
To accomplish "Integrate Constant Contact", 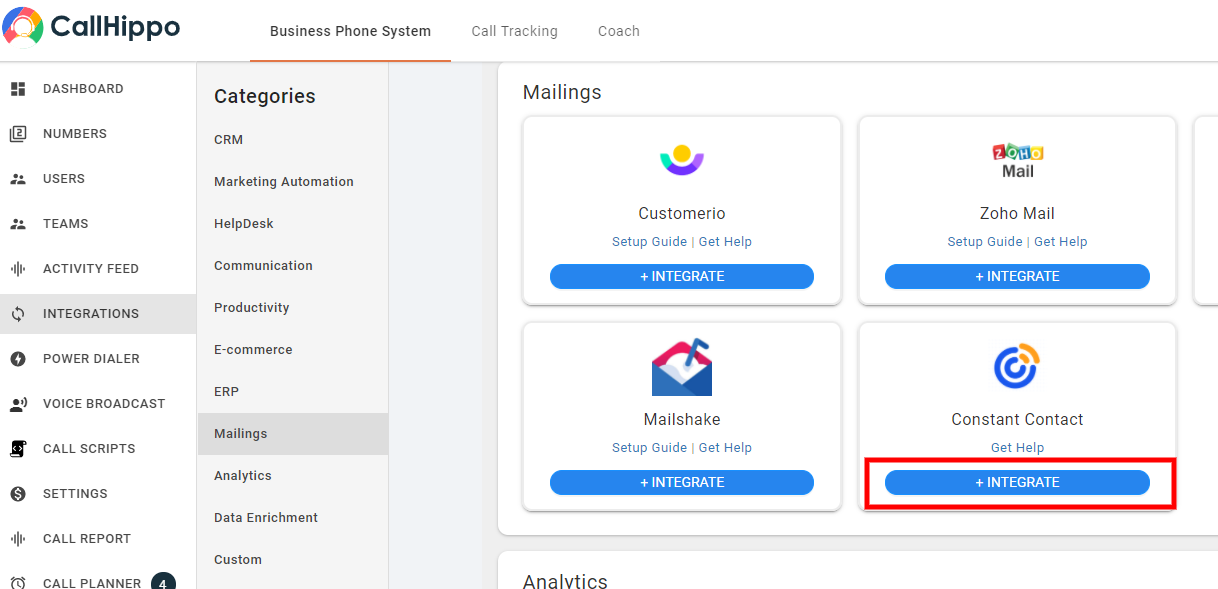I will pos(1017,482).
